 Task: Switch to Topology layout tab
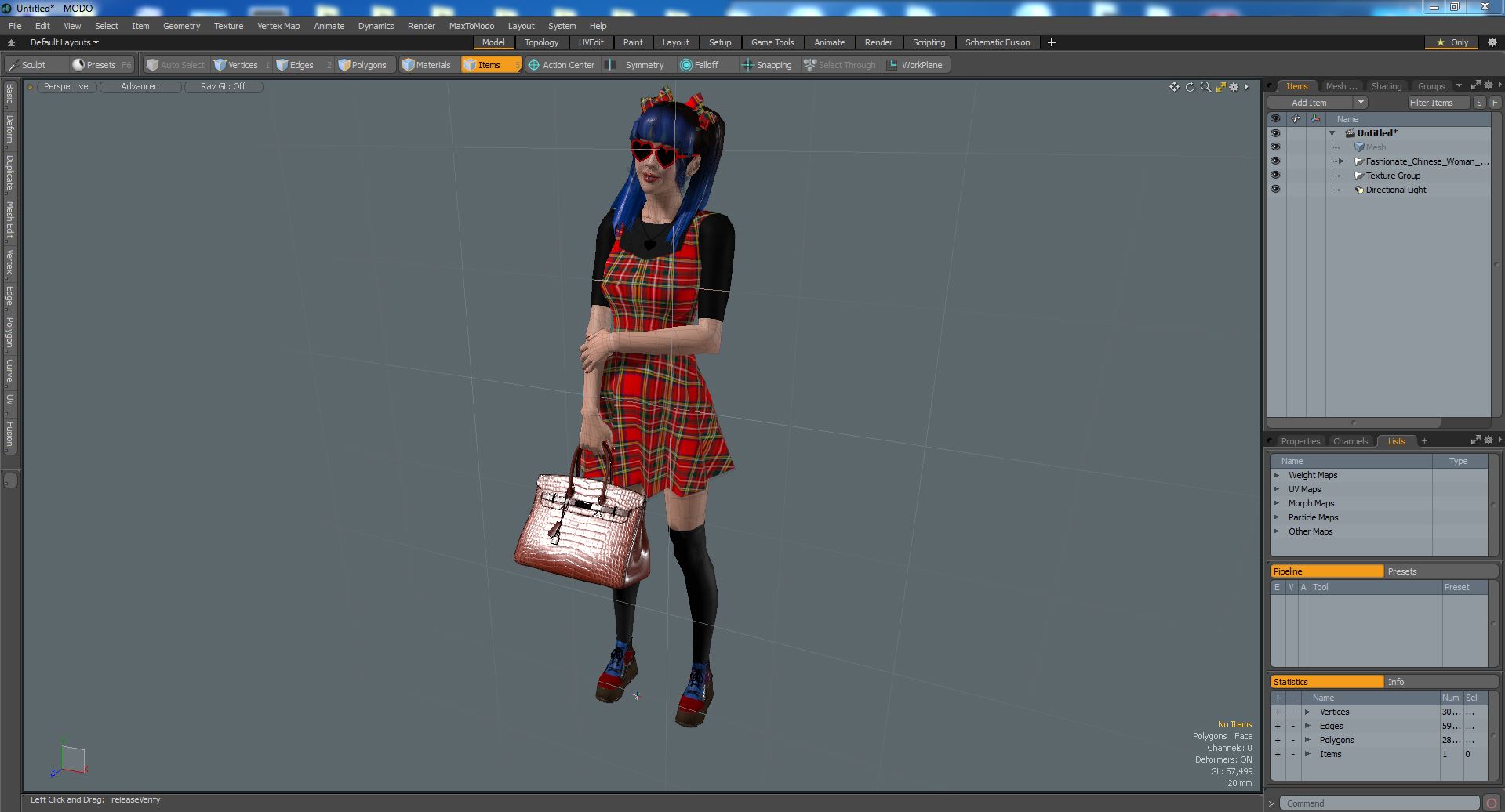click(x=541, y=42)
